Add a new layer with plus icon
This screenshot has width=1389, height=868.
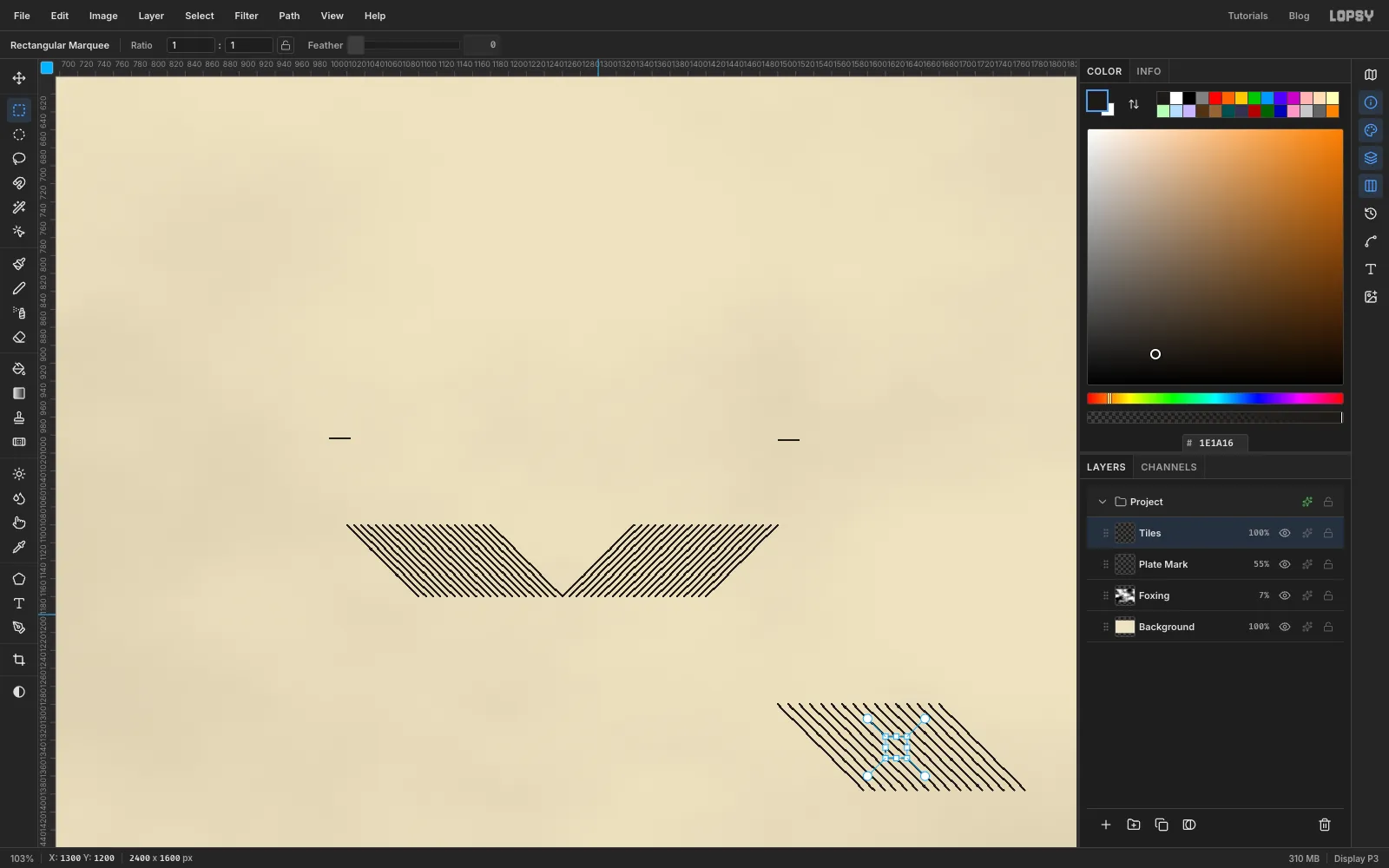(1106, 825)
